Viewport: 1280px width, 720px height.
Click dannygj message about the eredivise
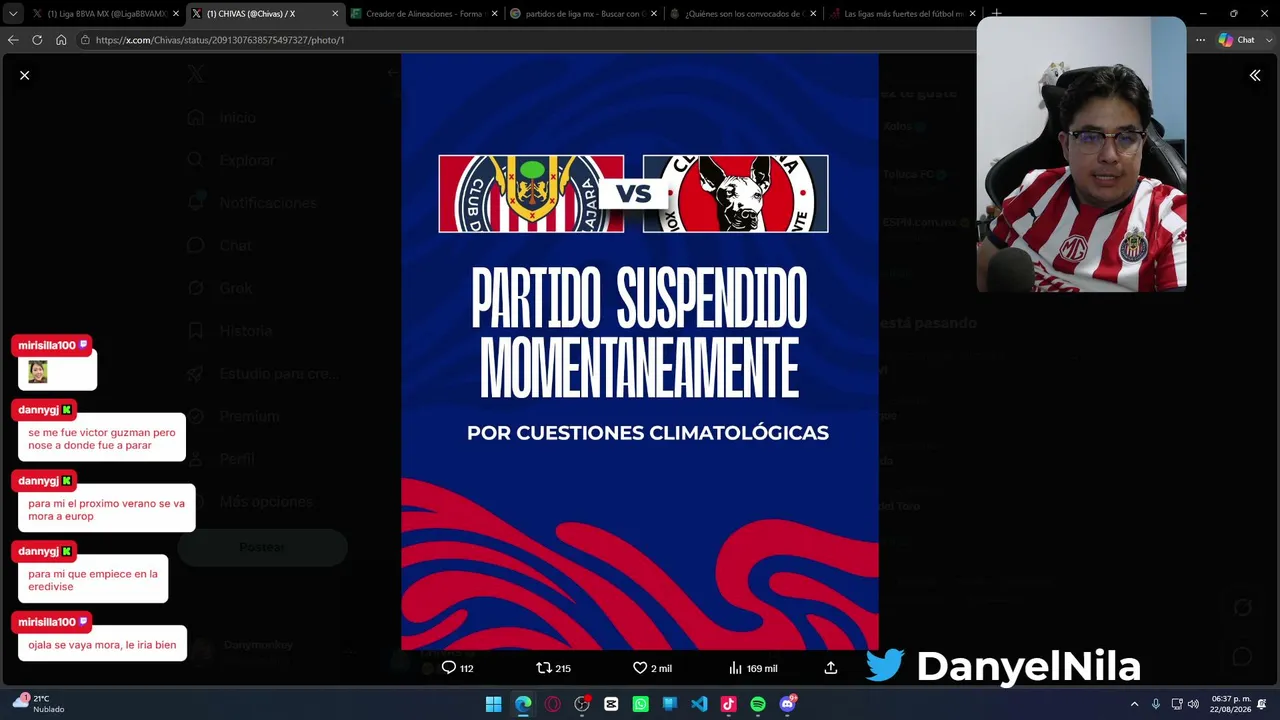(93, 580)
